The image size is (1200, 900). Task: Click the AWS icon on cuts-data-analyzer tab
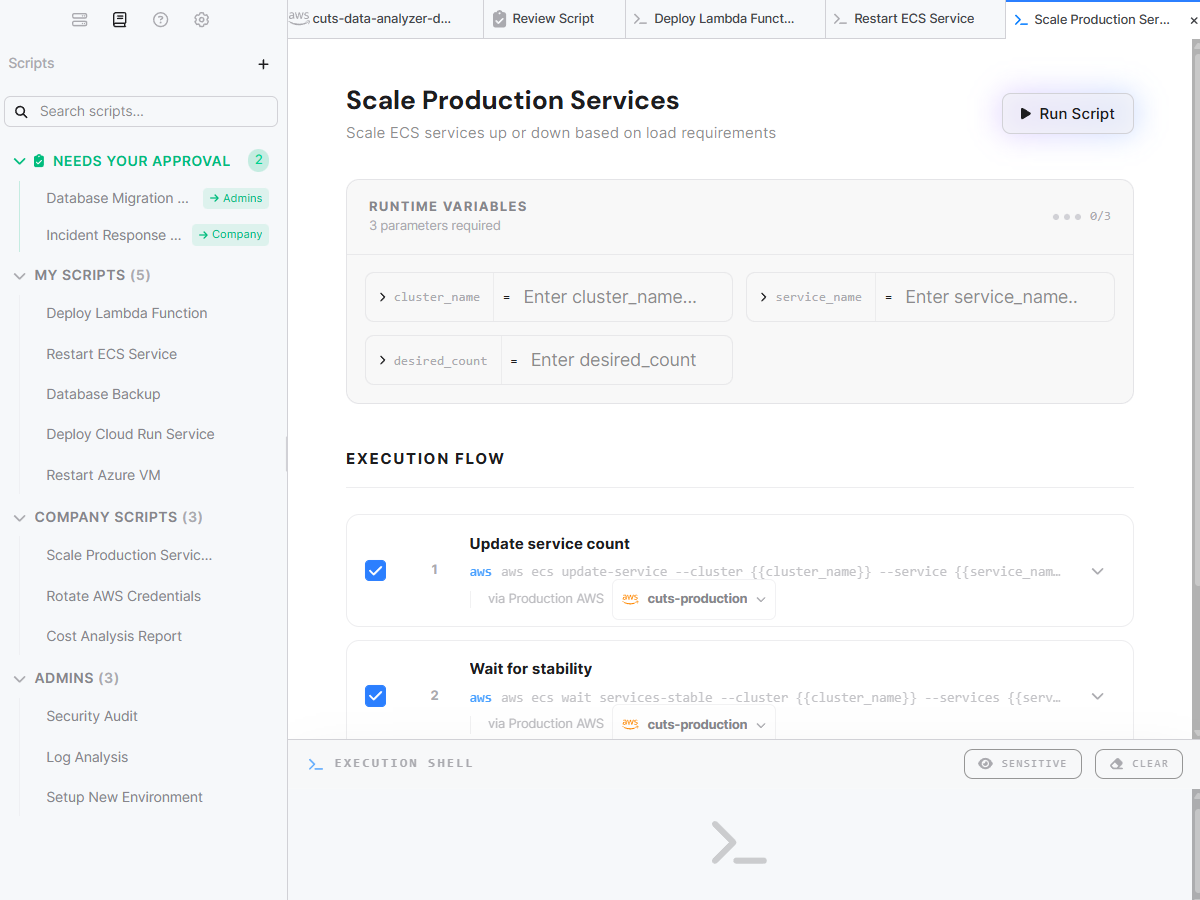pos(298,18)
